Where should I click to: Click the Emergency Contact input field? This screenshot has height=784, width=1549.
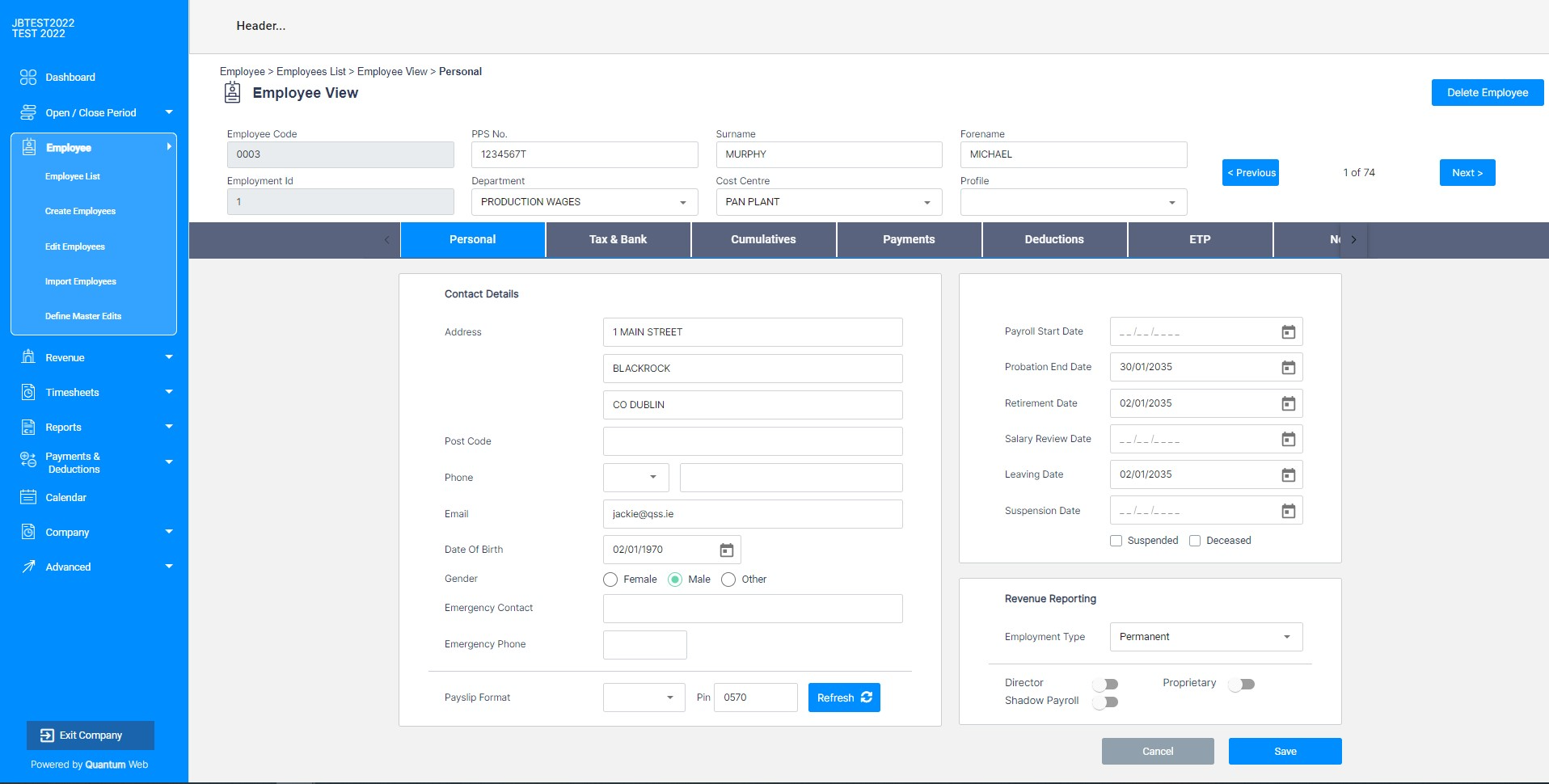(753, 609)
